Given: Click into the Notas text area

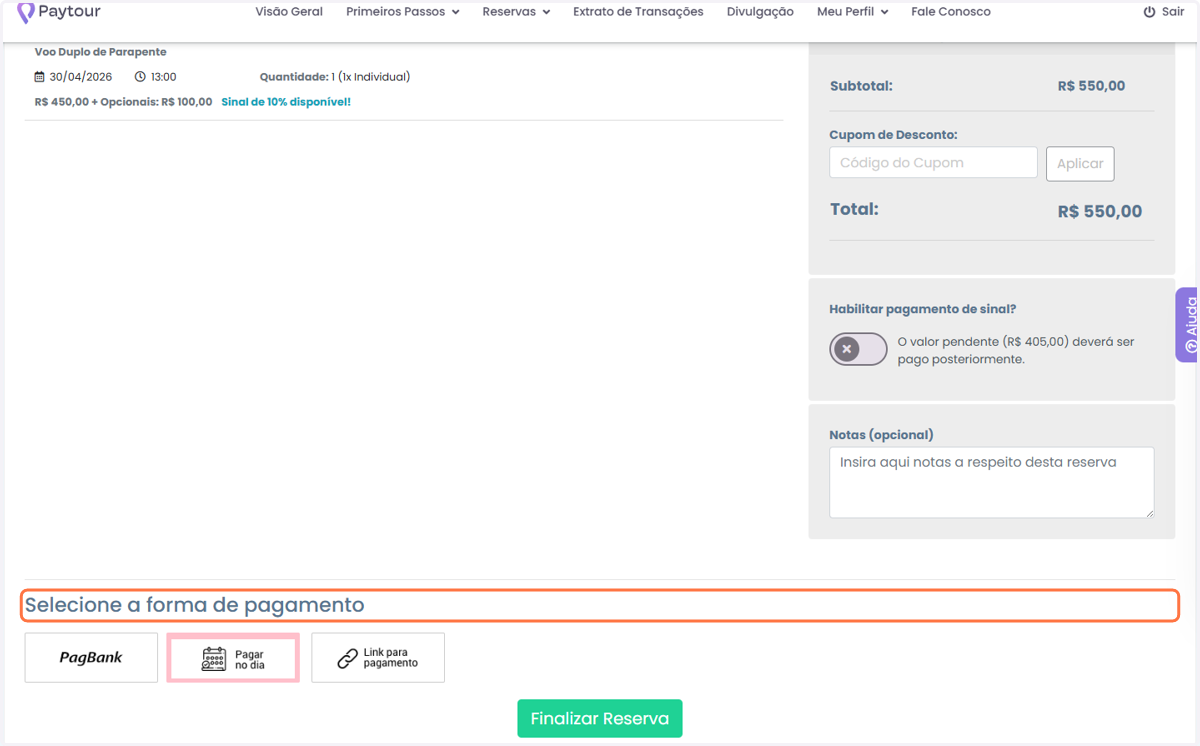Looking at the screenshot, I should pos(992,483).
